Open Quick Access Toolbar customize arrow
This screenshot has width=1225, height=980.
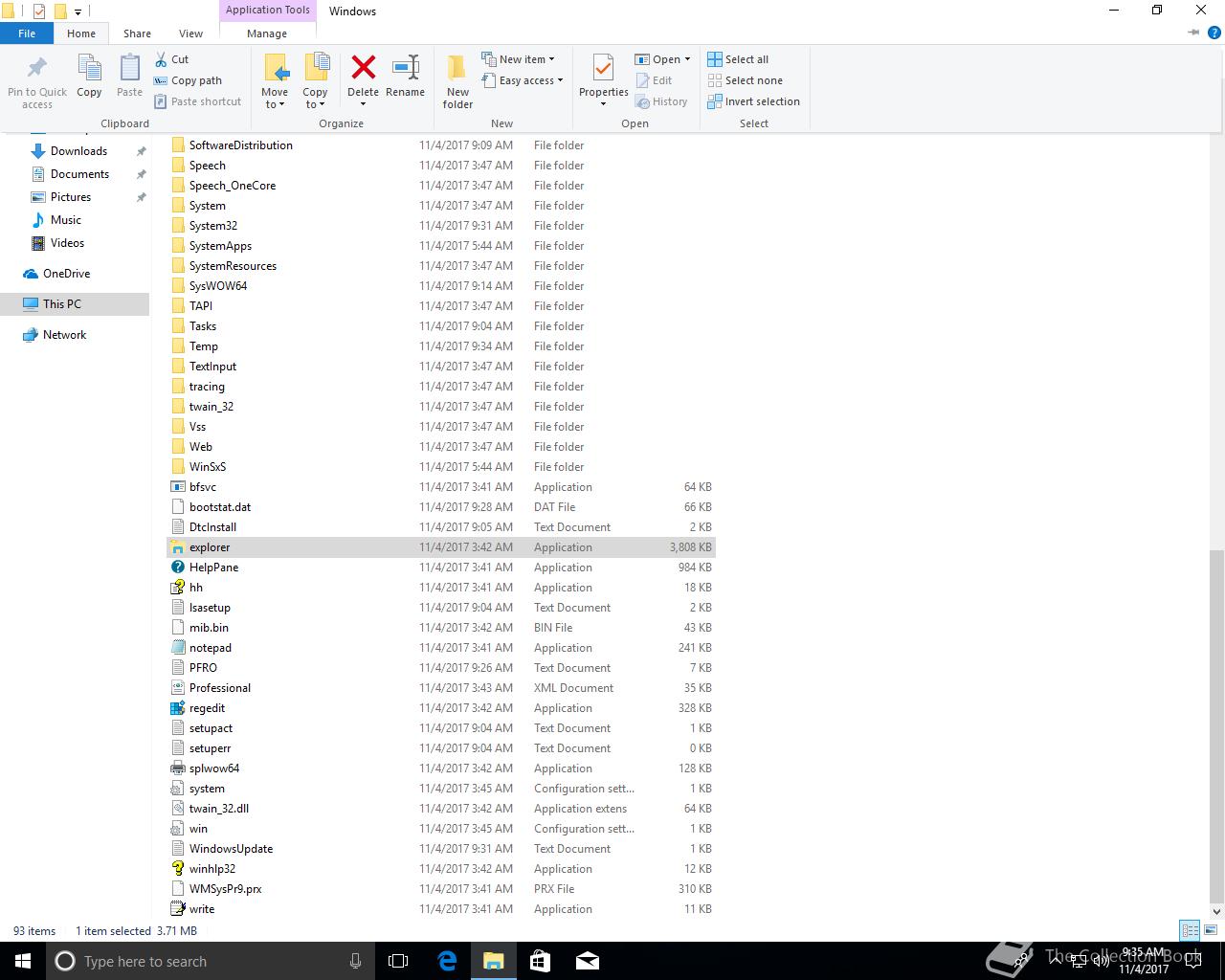(78, 11)
